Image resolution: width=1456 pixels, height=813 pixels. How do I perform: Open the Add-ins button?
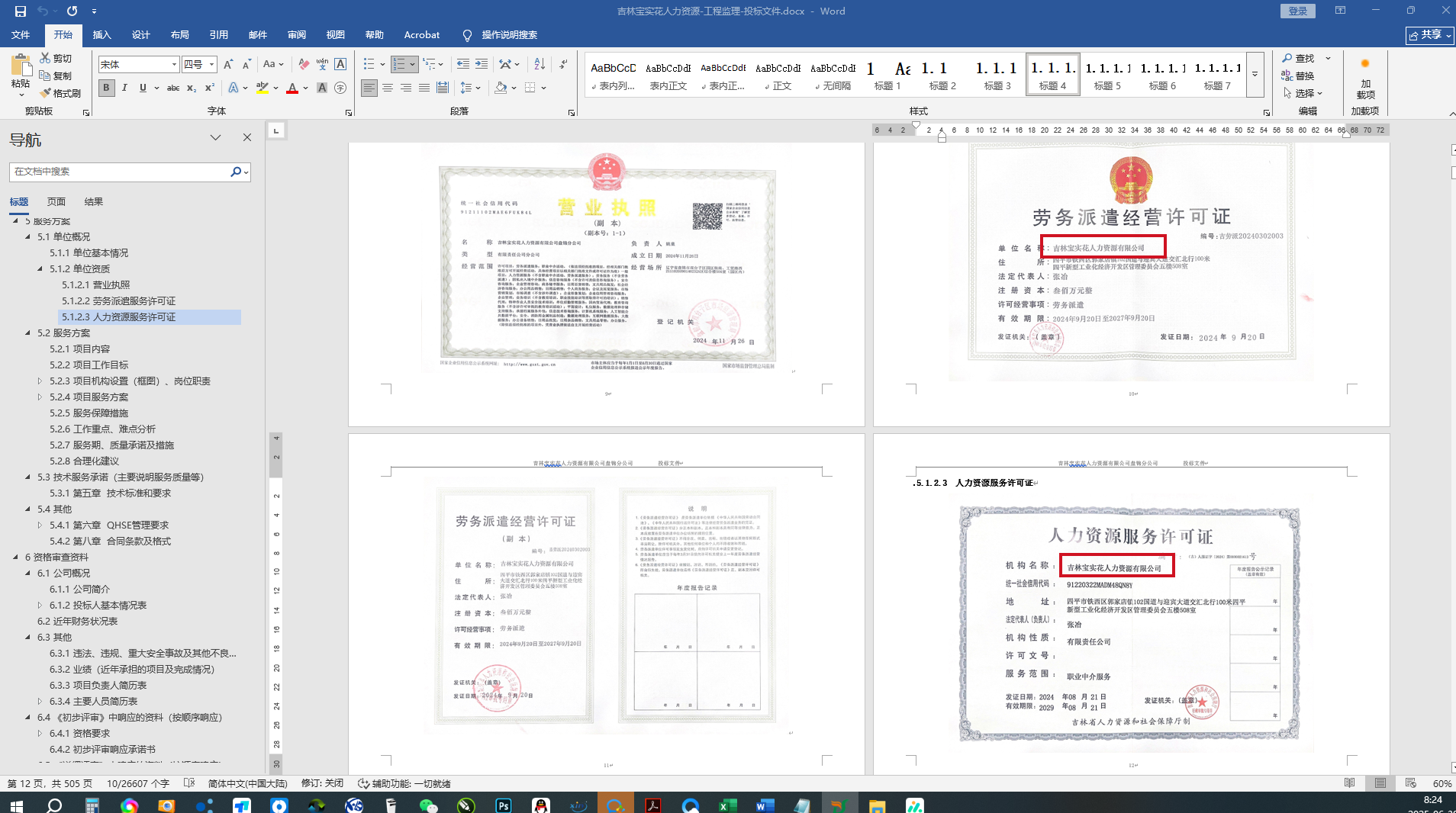coord(1365,79)
